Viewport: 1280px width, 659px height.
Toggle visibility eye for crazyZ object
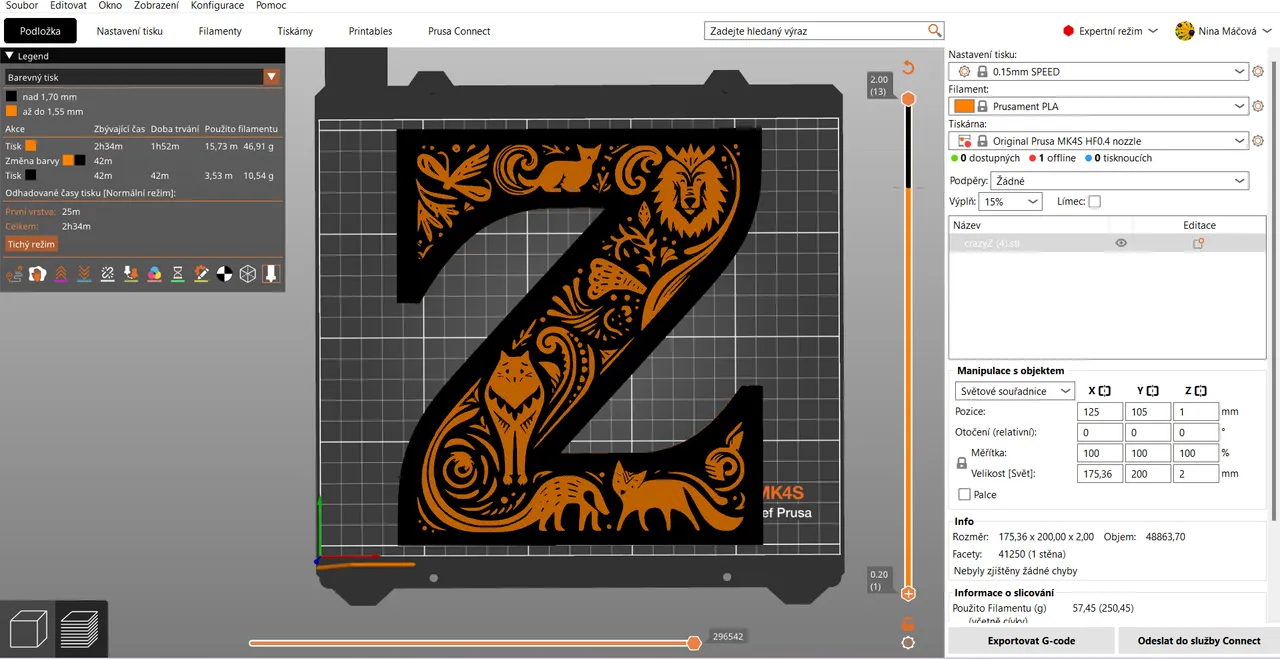(x=1120, y=242)
